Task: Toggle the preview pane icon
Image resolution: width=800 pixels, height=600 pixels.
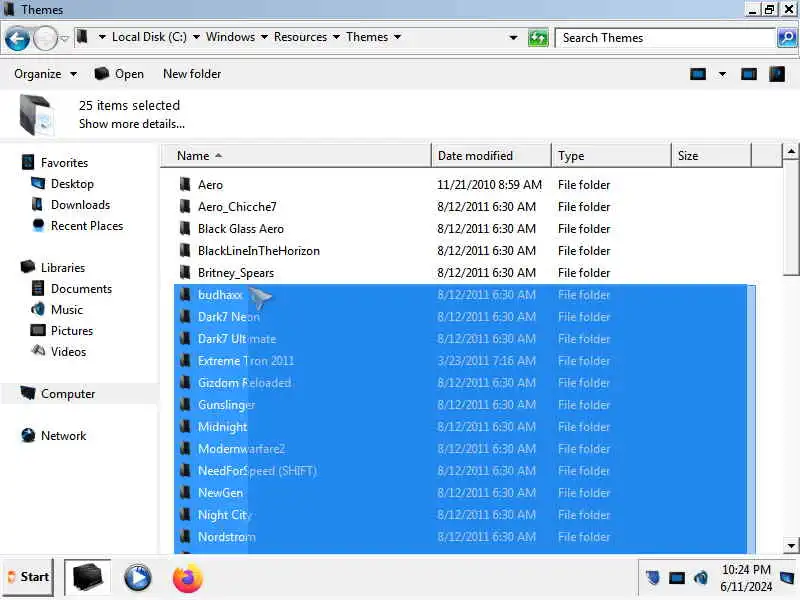Action: [x=748, y=74]
